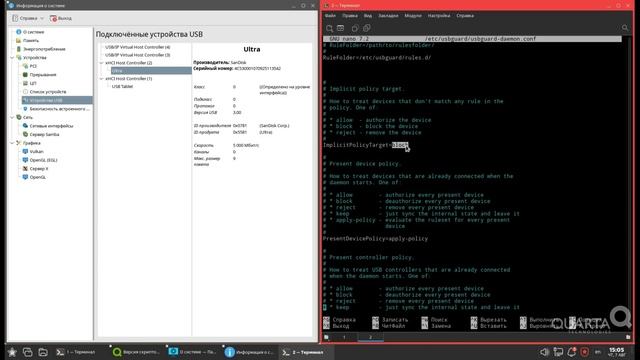640x360 pixels.
Task: Select 'Память' in the sidebar tree
Action: pos(31,40)
